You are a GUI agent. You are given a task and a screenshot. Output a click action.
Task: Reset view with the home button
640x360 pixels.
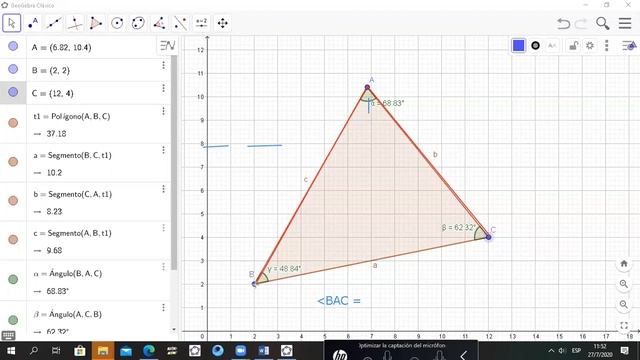coord(624,264)
